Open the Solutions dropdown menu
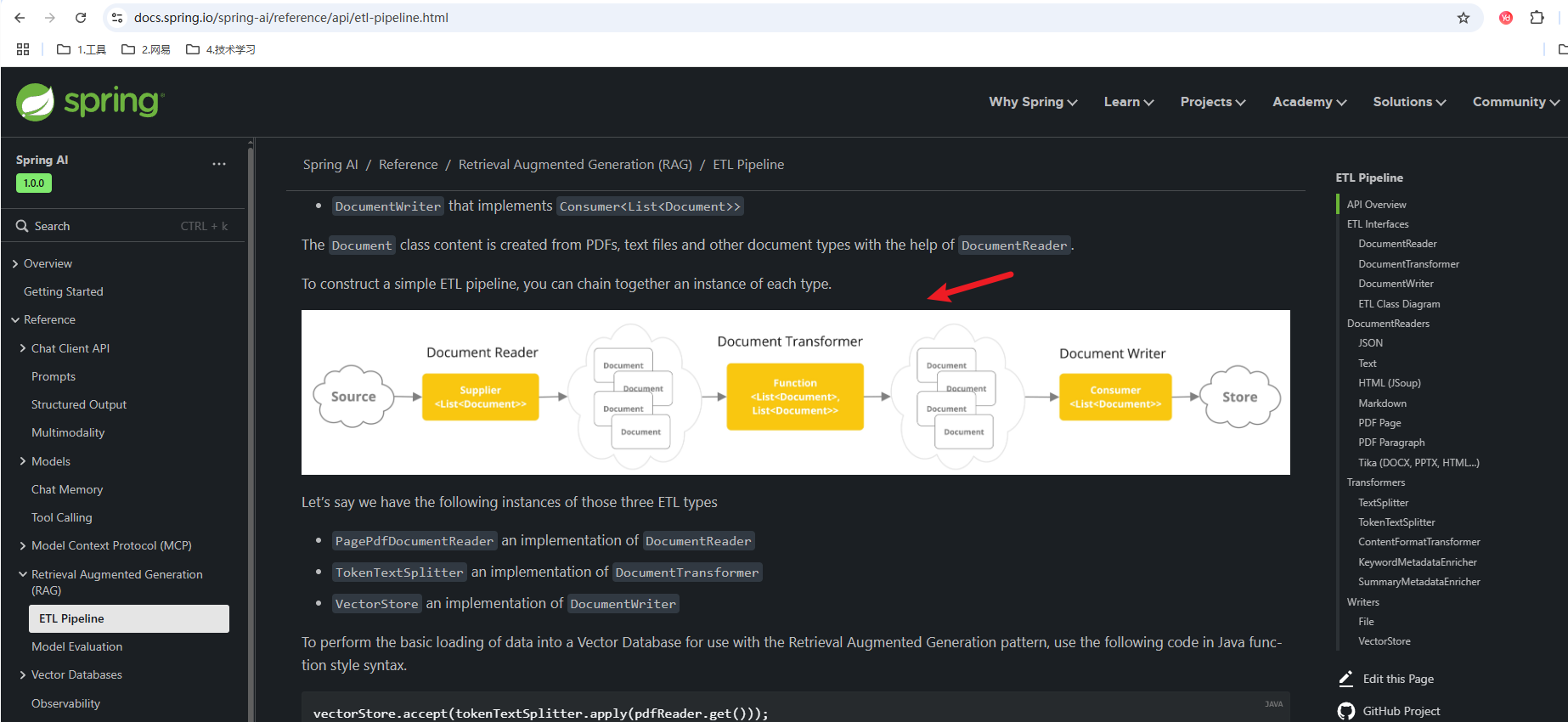Screen dimensions: 1568x722 pyautogui.click(x=1409, y=102)
